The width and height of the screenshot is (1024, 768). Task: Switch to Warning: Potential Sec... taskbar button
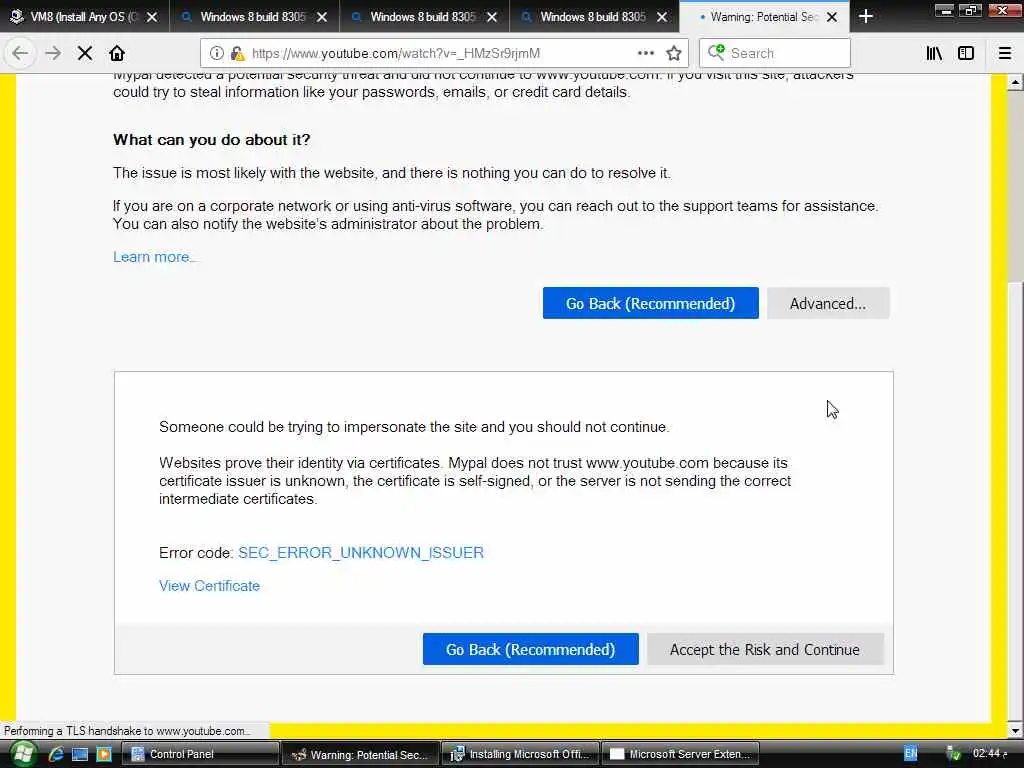click(x=360, y=754)
